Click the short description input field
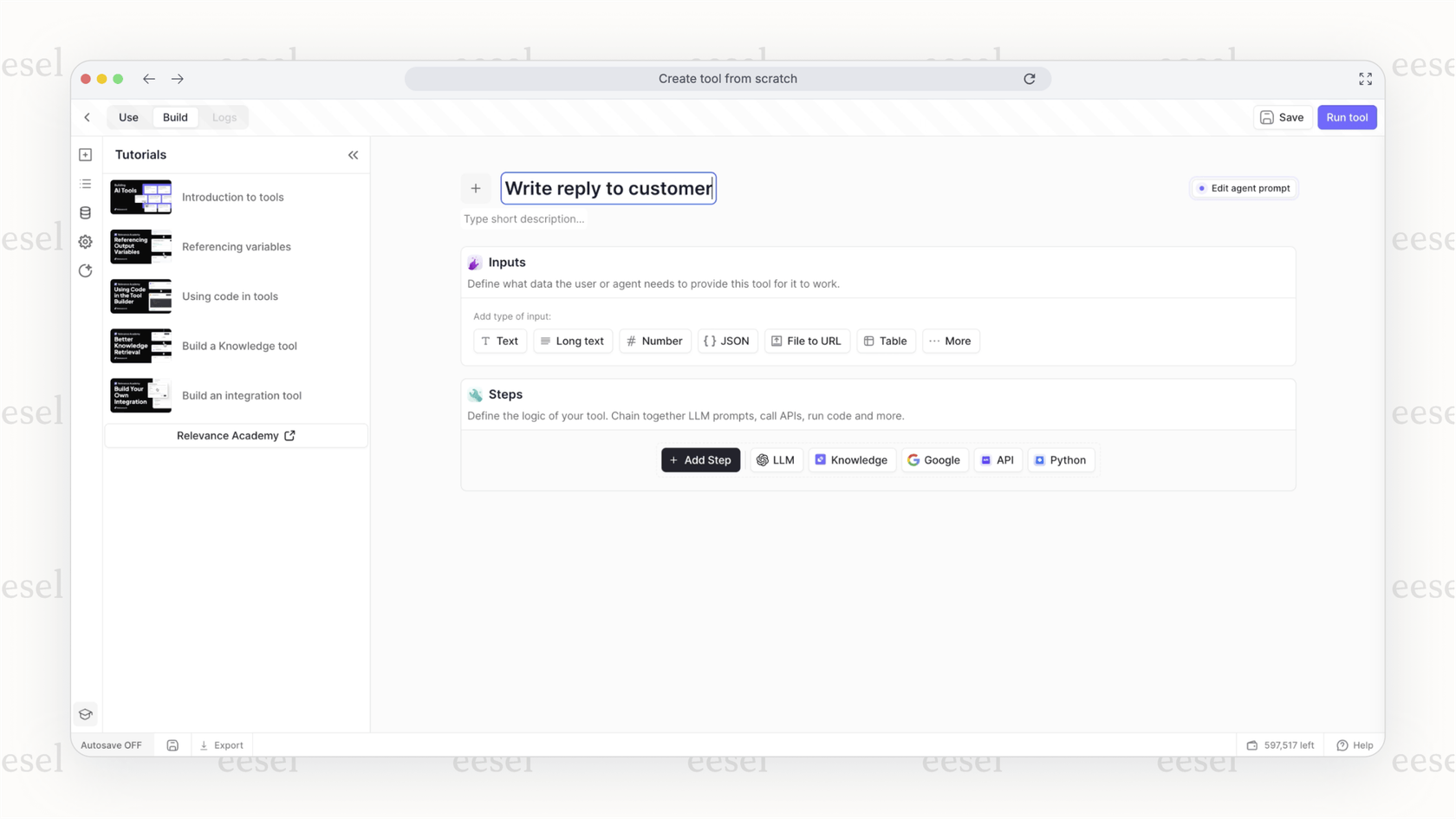Screen dimensions: 1456x819 click(524, 218)
